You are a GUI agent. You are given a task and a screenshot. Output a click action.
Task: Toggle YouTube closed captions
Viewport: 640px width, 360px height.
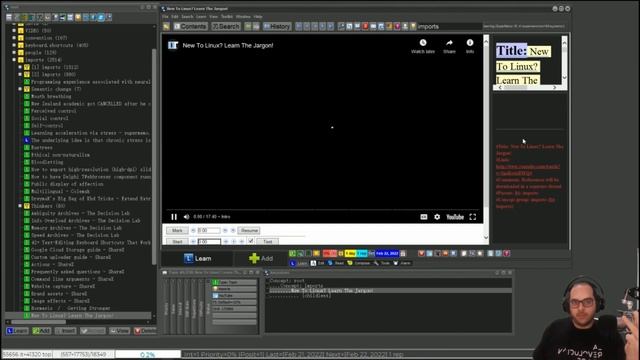coord(424,217)
